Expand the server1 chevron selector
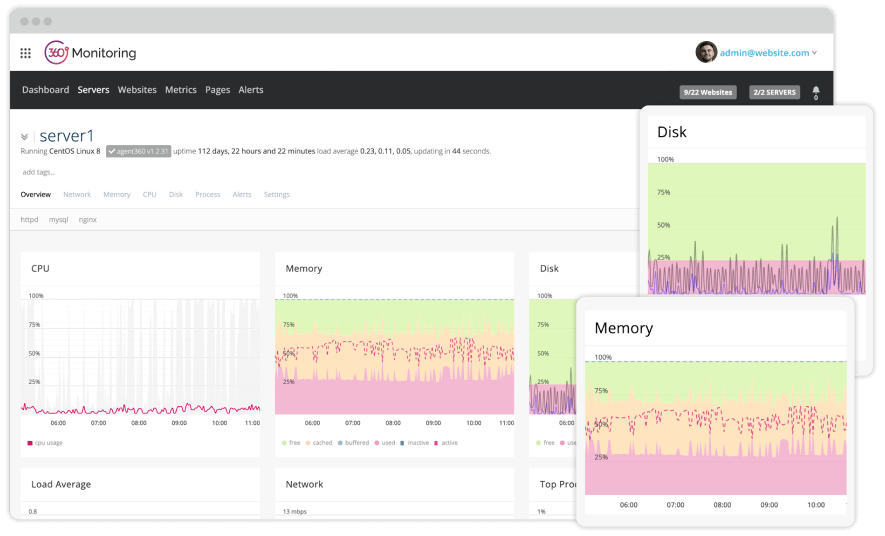This screenshot has width=885, height=536. tap(25, 137)
